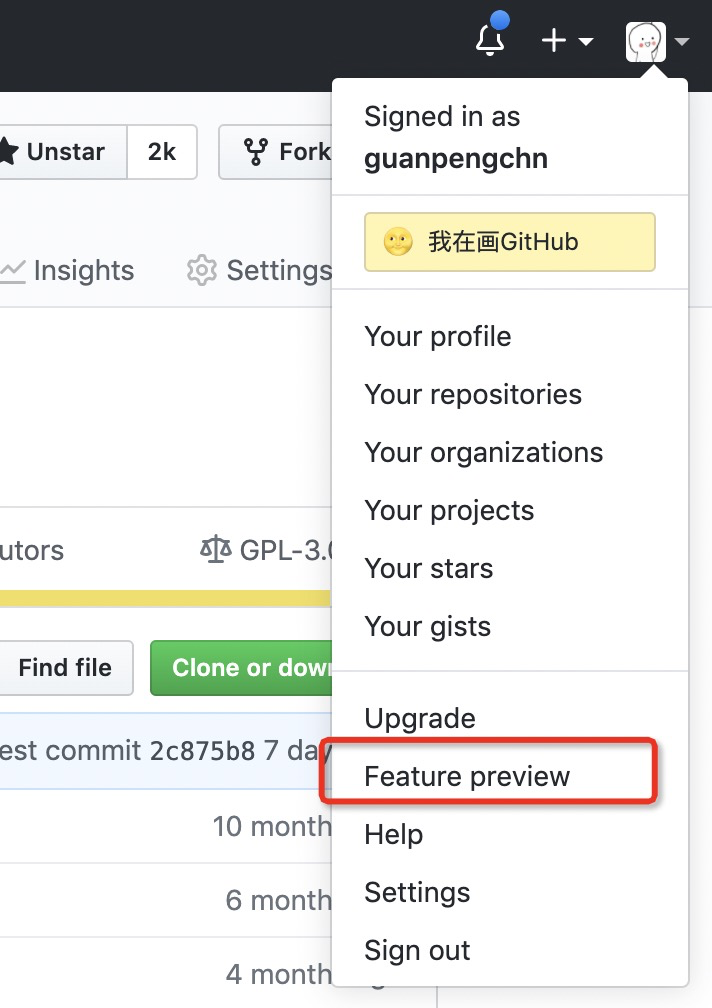712x1008 pixels.
Task: Click the license scale icon near GPL-3.0
Action: point(215,550)
